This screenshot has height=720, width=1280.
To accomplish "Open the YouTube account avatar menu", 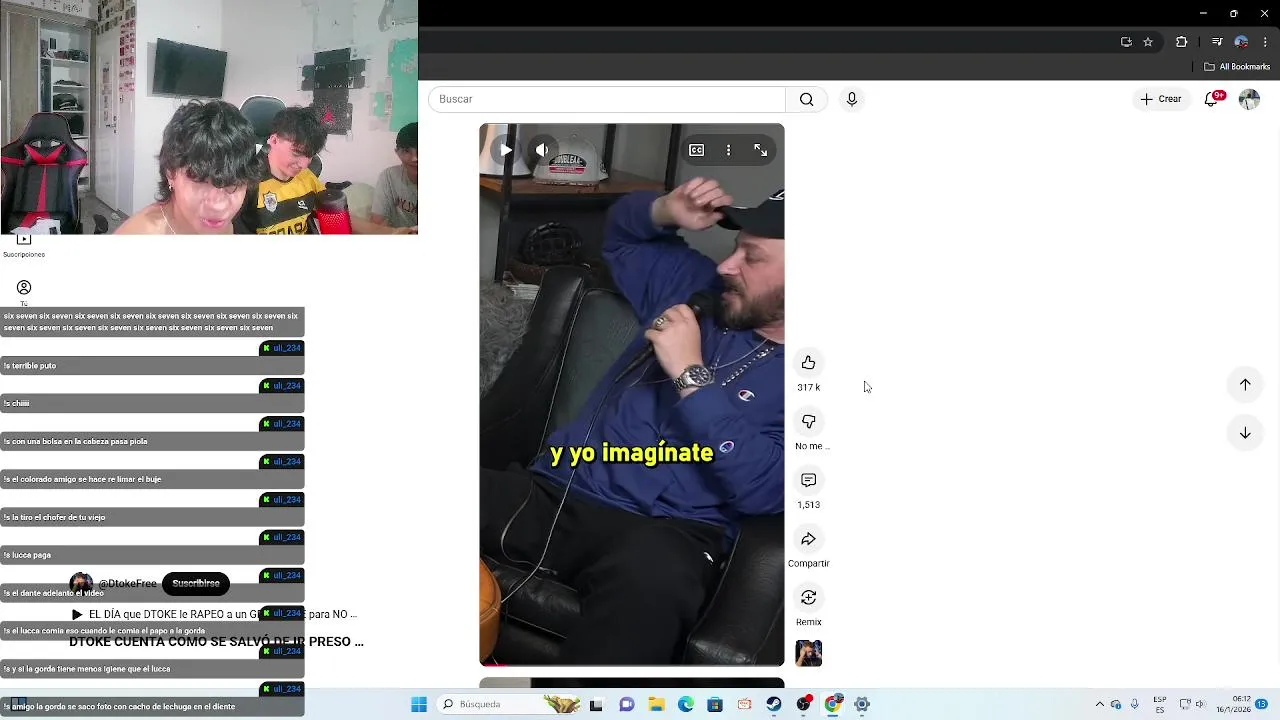I will point(1249,99).
